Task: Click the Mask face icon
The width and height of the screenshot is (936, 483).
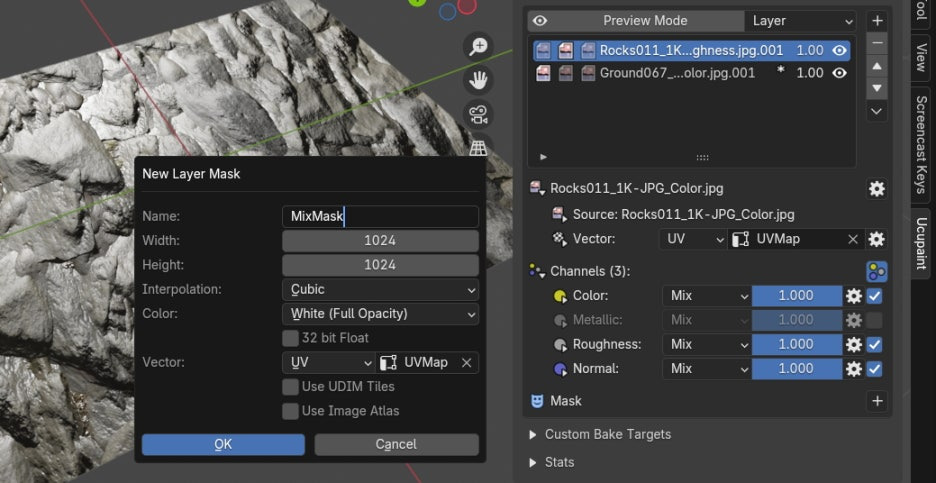Action: [x=537, y=401]
